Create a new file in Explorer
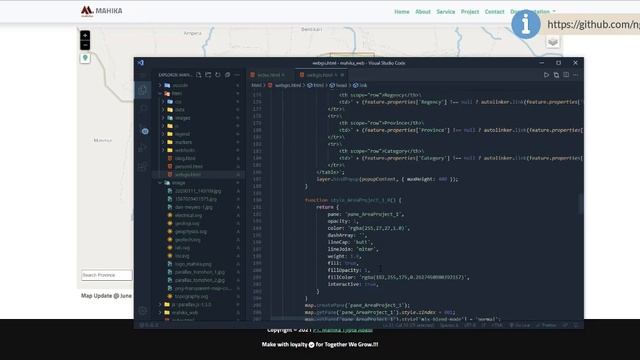640x360 pixels. click(x=198, y=75)
